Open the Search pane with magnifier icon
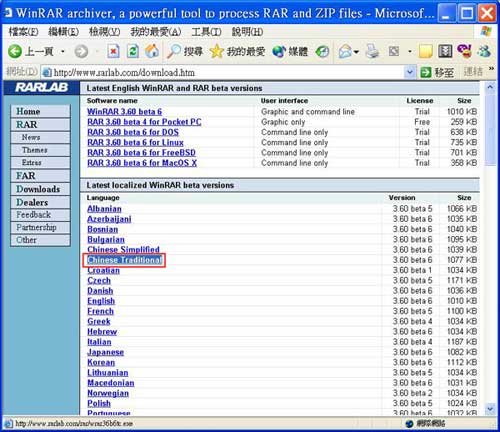The height and width of the screenshot is (432, 500). coord(174,52)
